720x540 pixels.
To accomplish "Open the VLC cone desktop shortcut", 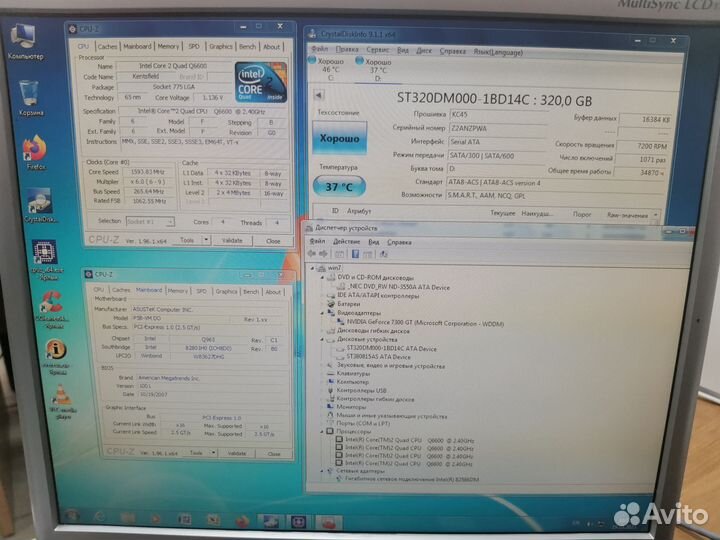I will point(62,401).
